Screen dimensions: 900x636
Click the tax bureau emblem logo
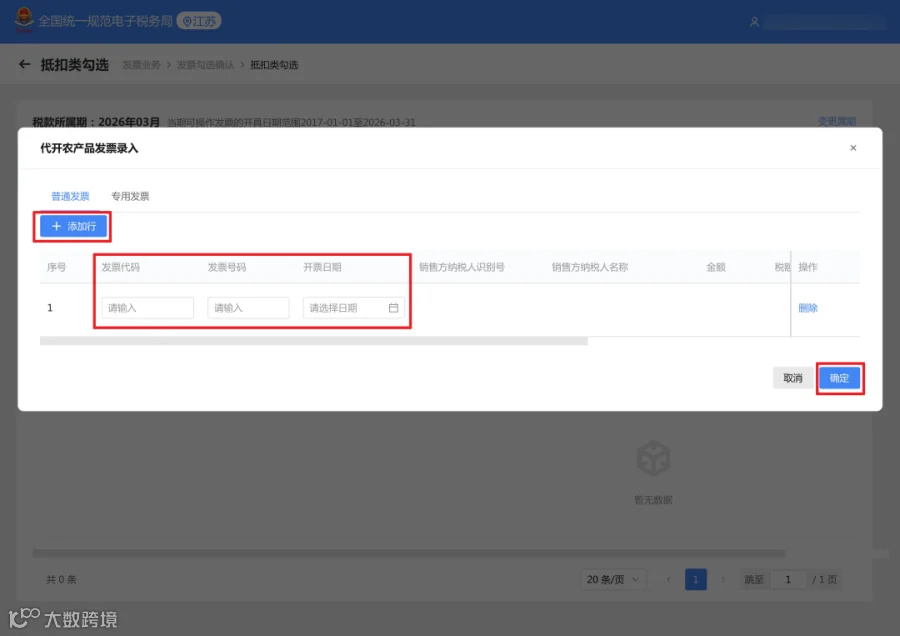[24, 20]
